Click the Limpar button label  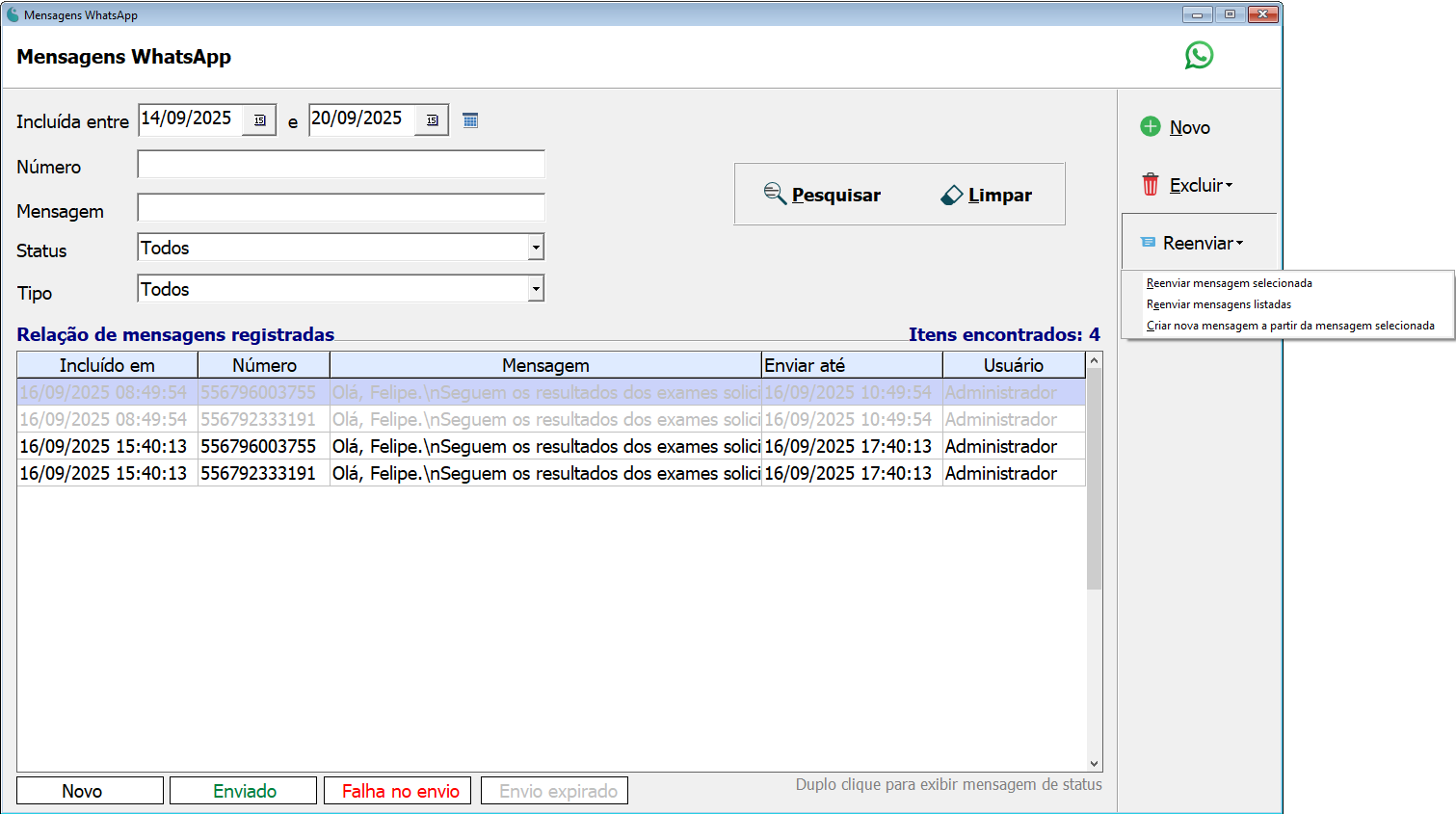pos(999,195)
